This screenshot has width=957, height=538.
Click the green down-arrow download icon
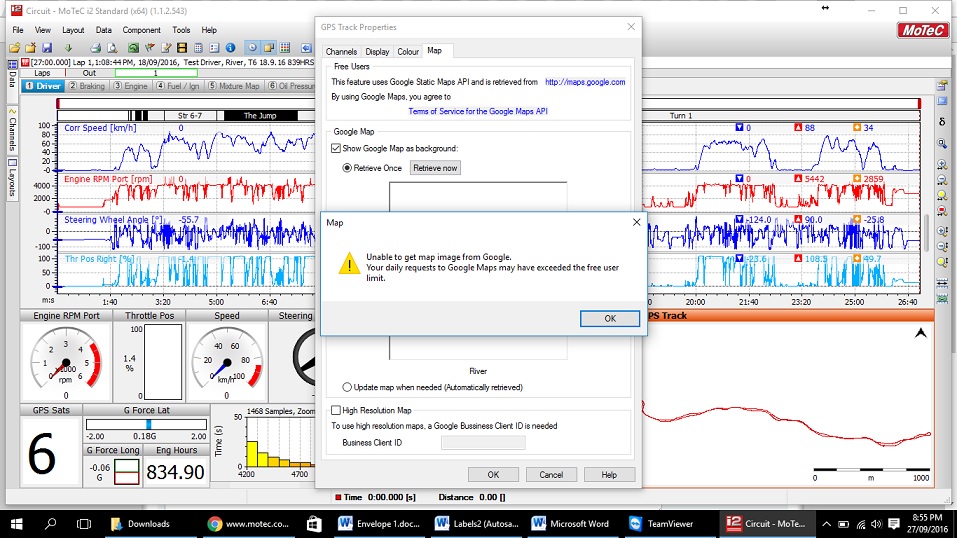(68, 48)
